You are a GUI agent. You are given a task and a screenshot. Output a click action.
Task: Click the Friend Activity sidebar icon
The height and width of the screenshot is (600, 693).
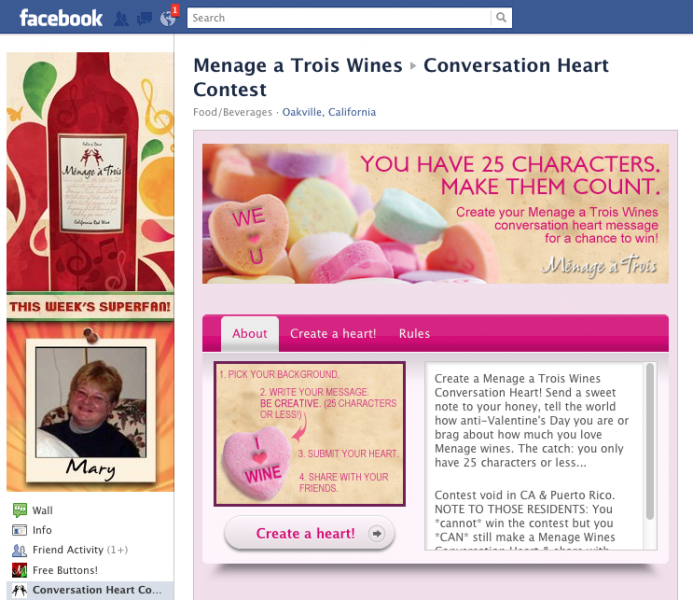[x=19, y=550]
